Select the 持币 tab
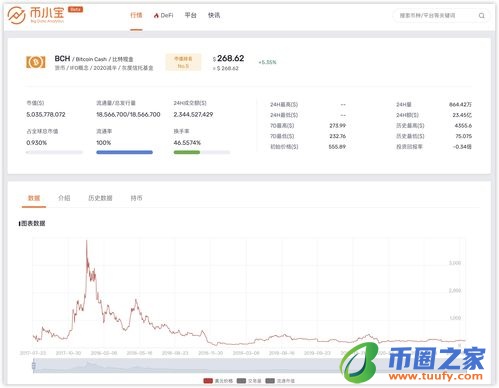This screenshot has height=388, width=499. pyautogui.click(x=136, y=198)
